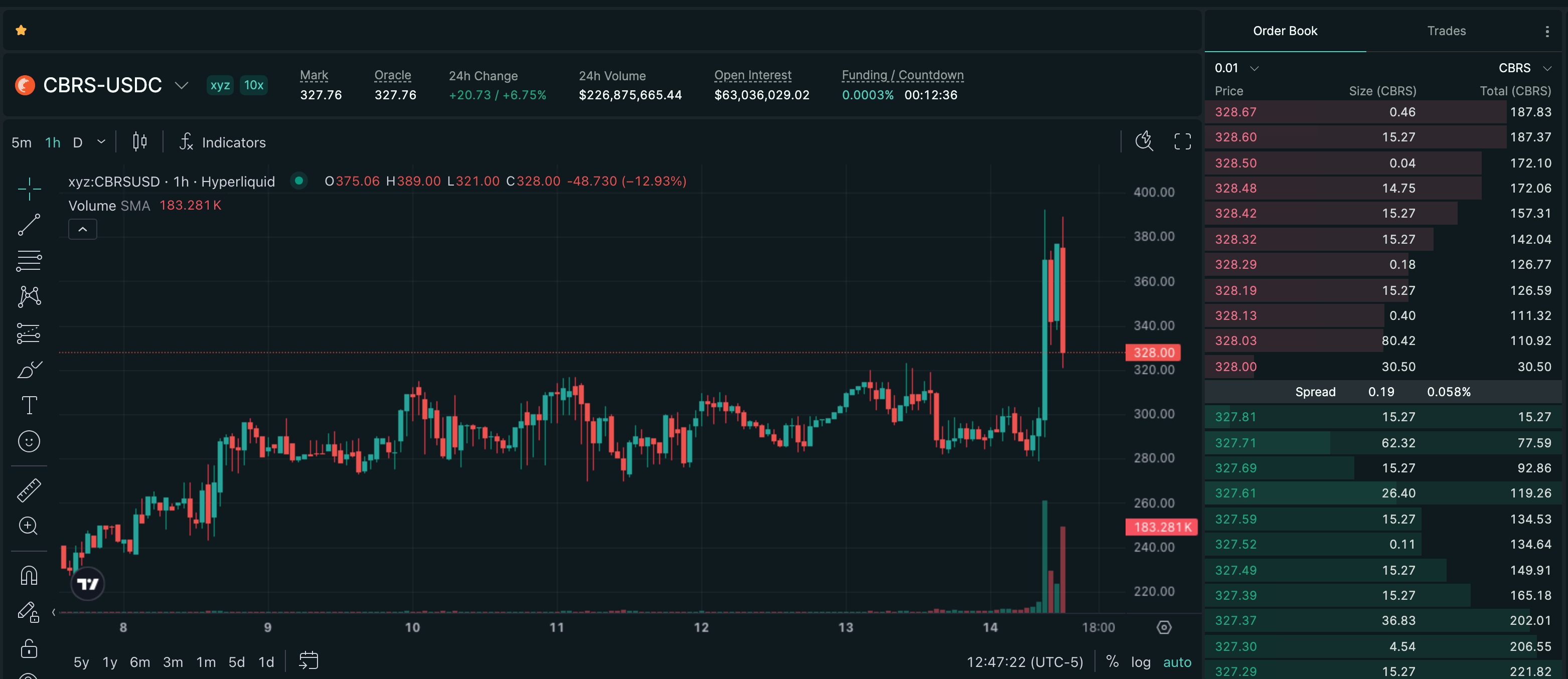Viewport: 1568px width, 679px height.
Task: Expand the CBRS-USDC pair selector
Action: click(181, 85)
